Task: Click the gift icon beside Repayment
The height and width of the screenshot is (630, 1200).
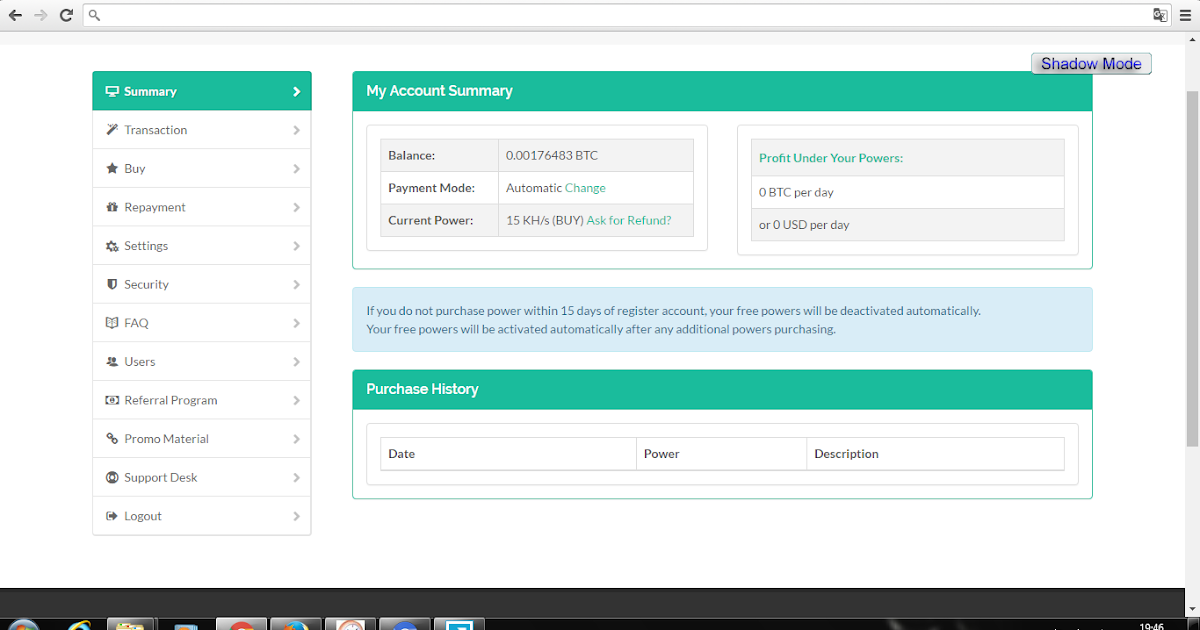Action: (112, 207)
